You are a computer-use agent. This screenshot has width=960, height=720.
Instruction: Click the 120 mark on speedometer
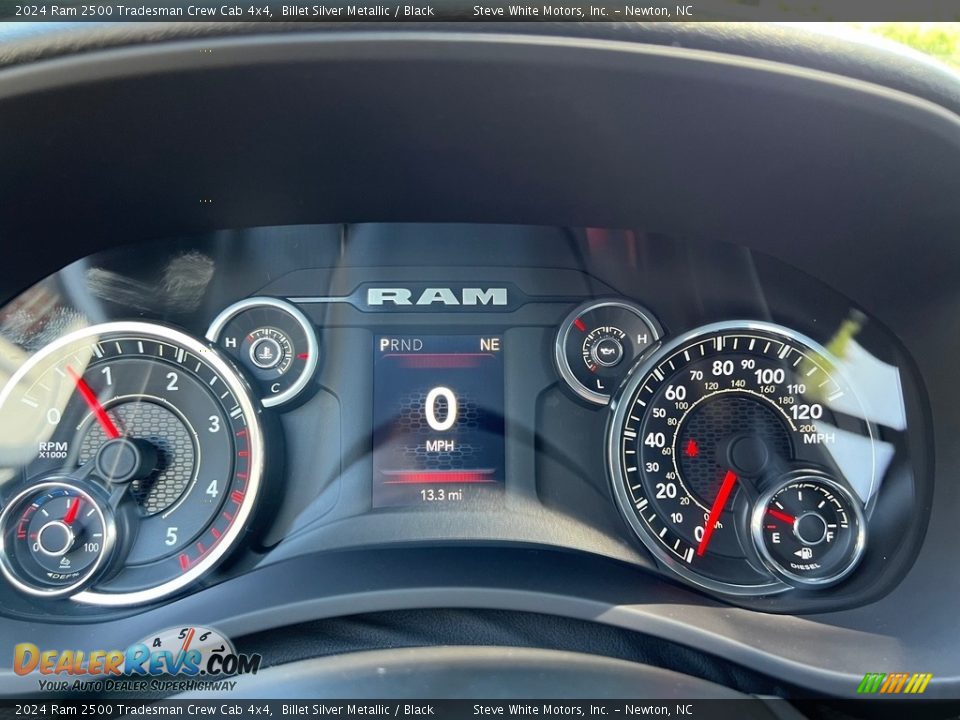point(806,412)
